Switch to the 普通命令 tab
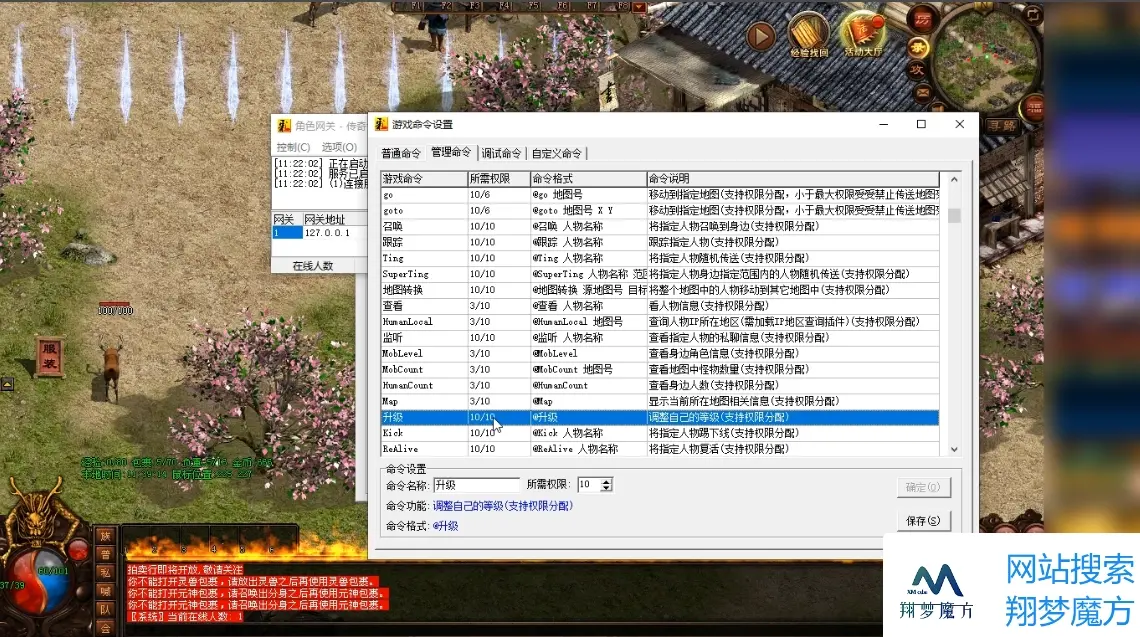Image resolution: width=1140 pixels, height=637 pixels. 401,153
